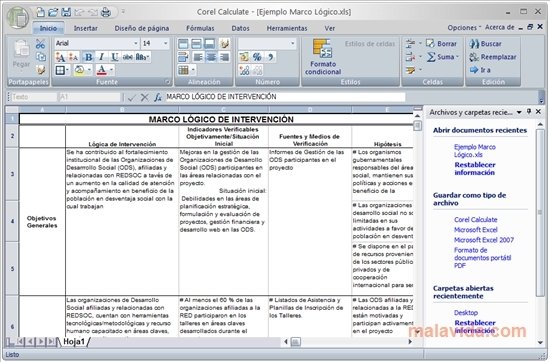
Task: Open the number format dropdown
Action: pyautogui.click(x=292, y=43)
